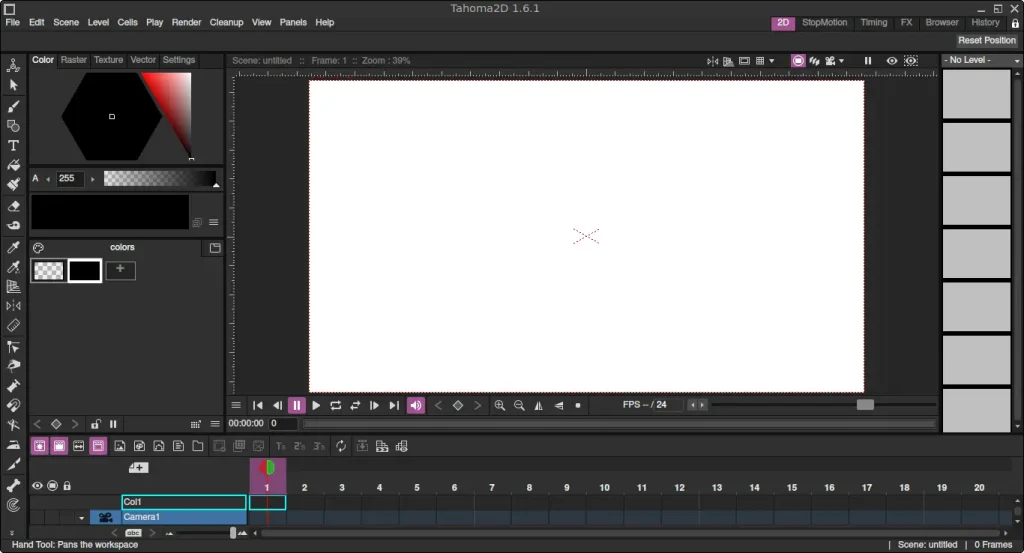The width and height of the screenshot is (1024, 553).
Task: Toggle the Sub-camera Preview dashed eye
Action: click(x=911, y=61)
